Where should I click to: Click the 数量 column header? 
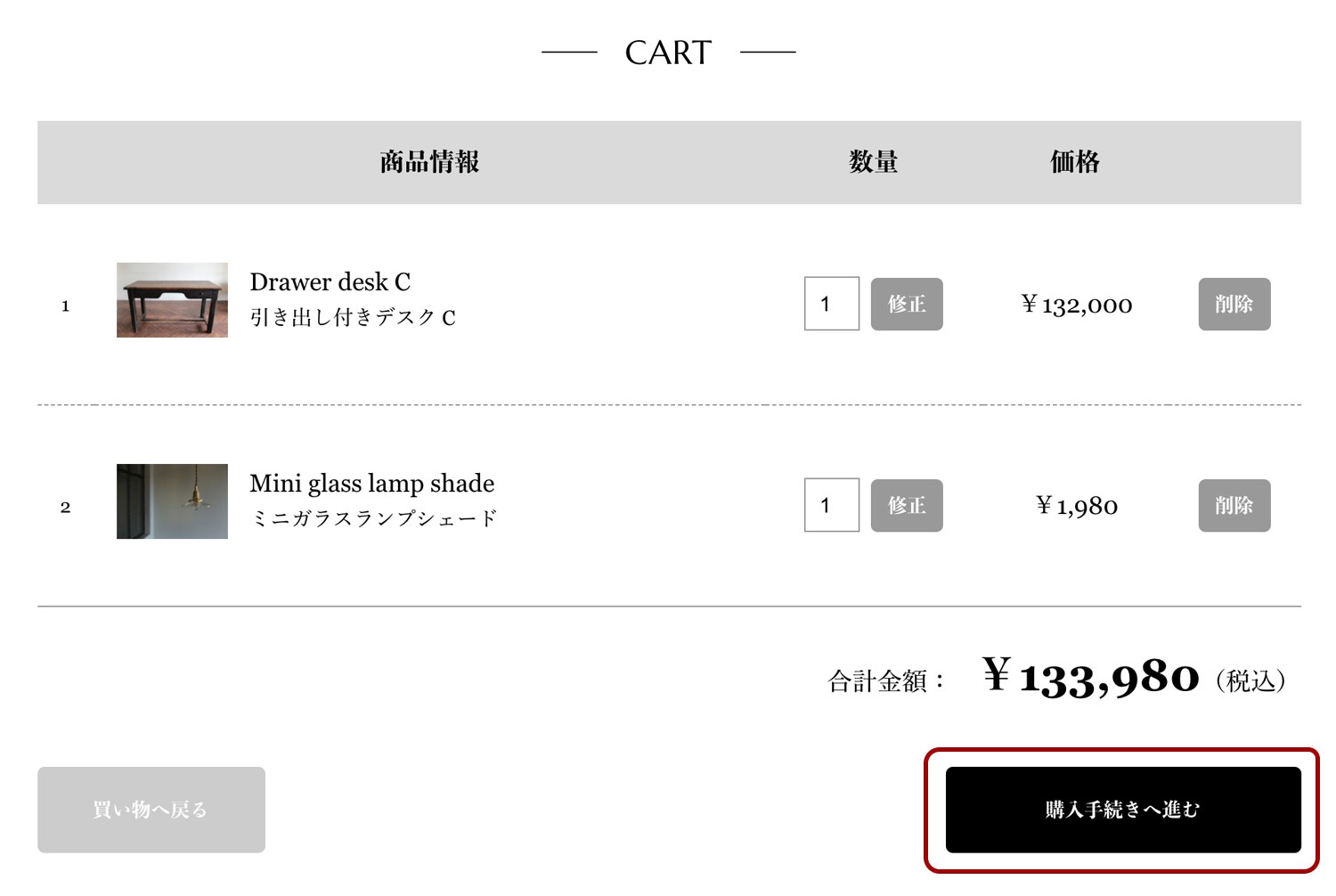tap(873, 162)
